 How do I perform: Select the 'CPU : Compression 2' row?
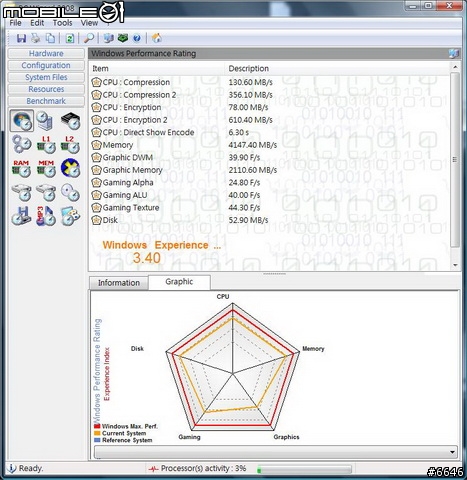(270, 95)
